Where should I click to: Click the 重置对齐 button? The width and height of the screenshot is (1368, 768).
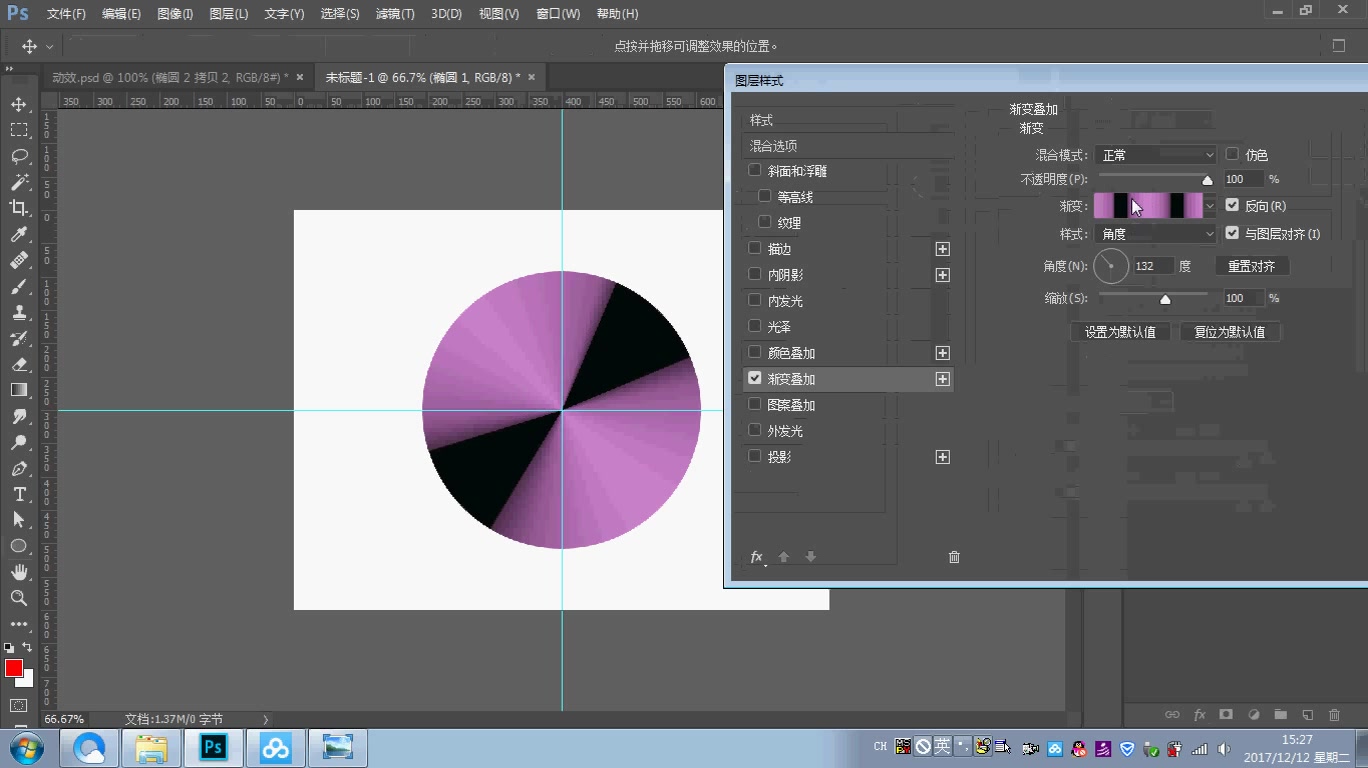pos(1251,265)
